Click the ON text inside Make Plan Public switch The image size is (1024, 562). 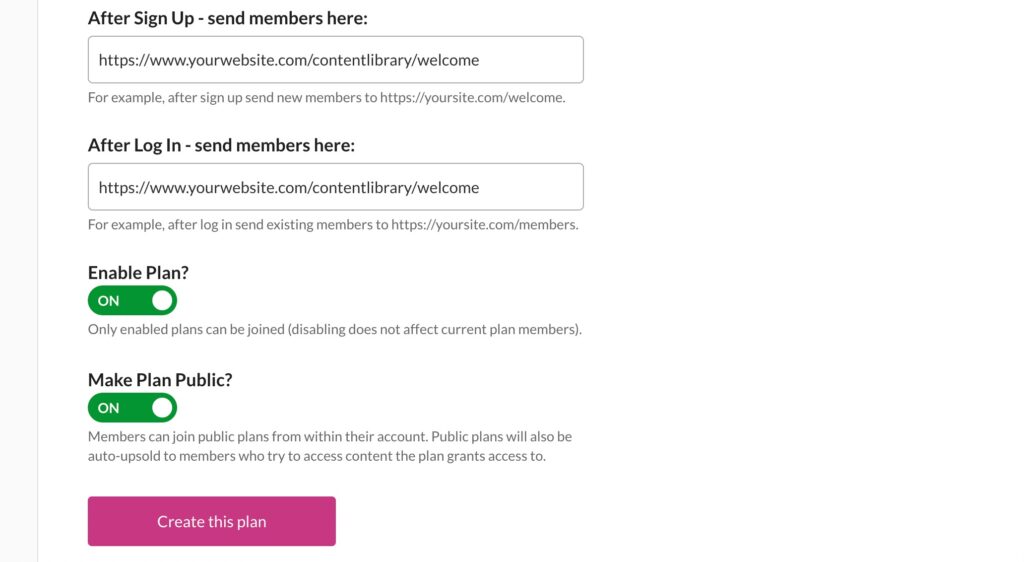pyautogui.click(x=108, y=408)
